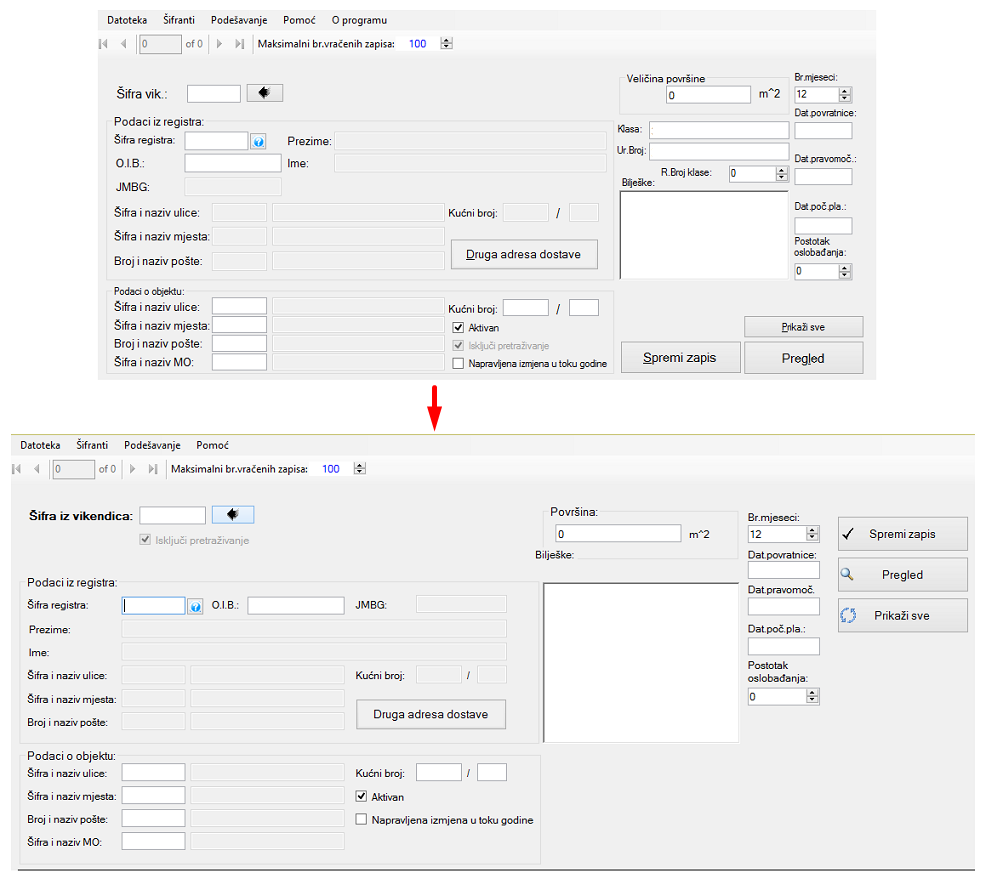Focus the Veličina površine value field

[707, 95]
